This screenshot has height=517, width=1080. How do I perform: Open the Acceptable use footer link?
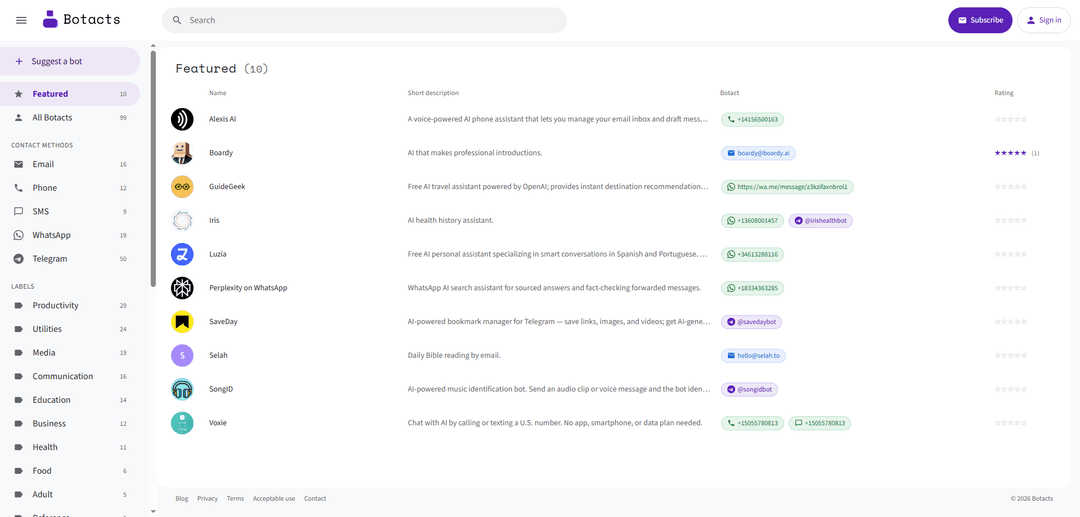tap(274, 498)
